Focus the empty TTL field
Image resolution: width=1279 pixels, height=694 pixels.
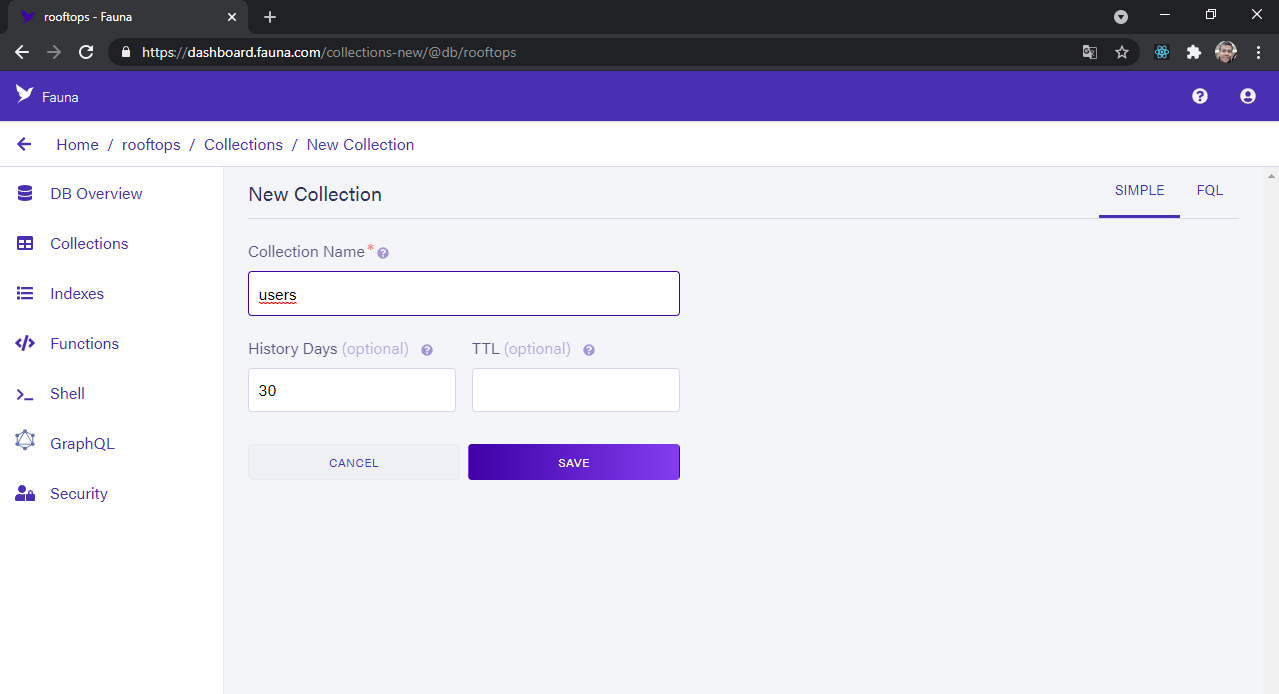point(576,390)
